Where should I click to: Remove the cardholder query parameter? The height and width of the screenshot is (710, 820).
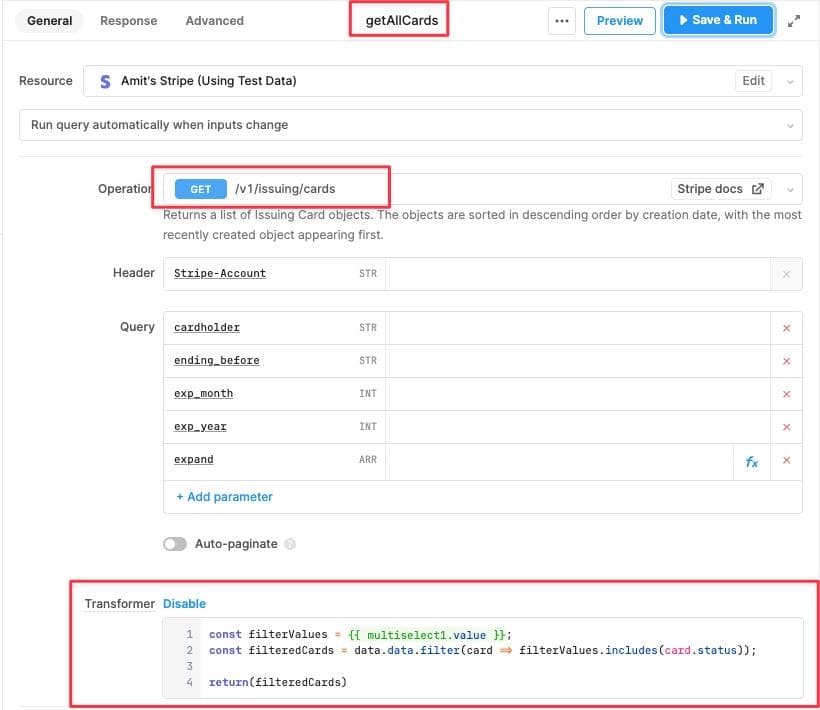(785, 327)
